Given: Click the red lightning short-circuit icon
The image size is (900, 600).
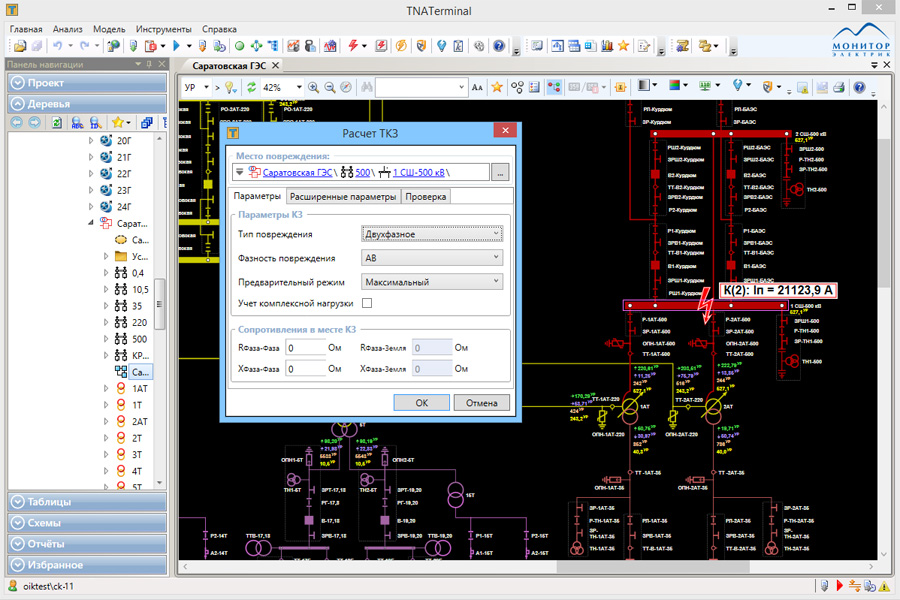Looking at the screenshot, I should [353, 46].
